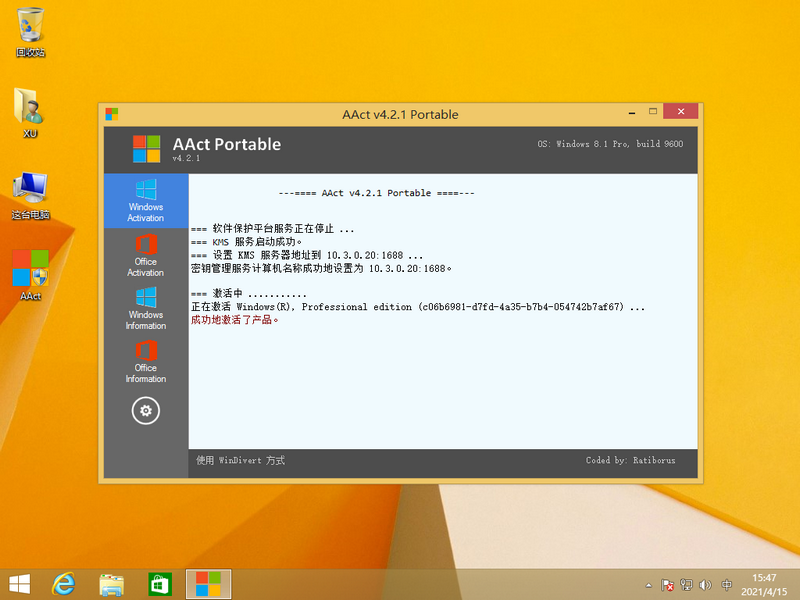The image size is (800, 600).
Task: Expand the hidden tray icons chevron
Action: click(649, 584)
